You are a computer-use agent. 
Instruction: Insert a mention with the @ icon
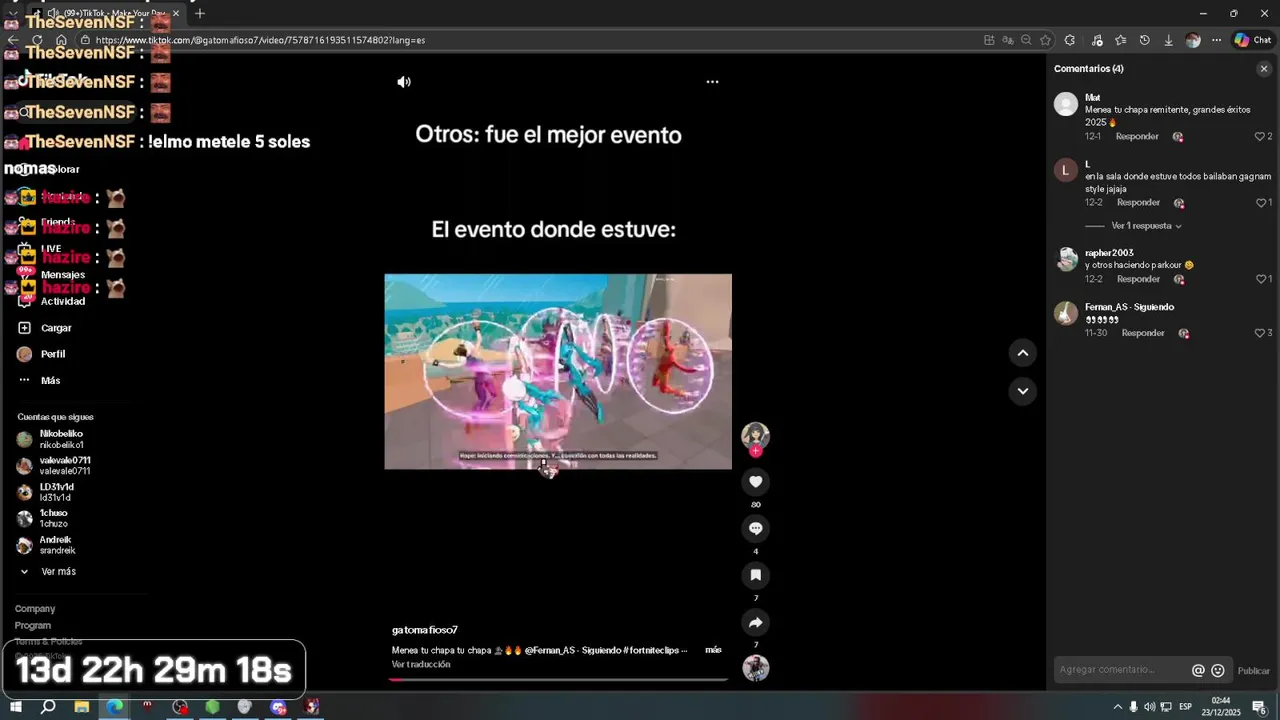click(x=1198, y=671)
